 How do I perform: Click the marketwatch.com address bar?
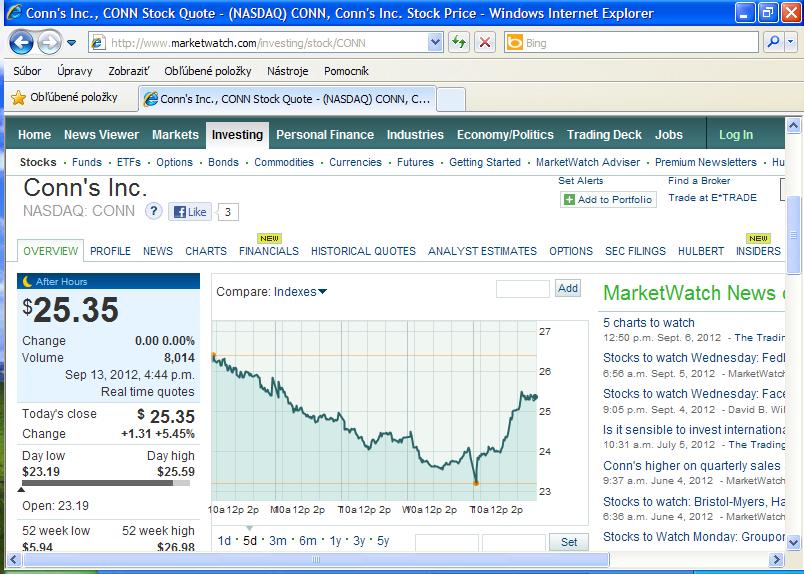(x=257, y=43)
